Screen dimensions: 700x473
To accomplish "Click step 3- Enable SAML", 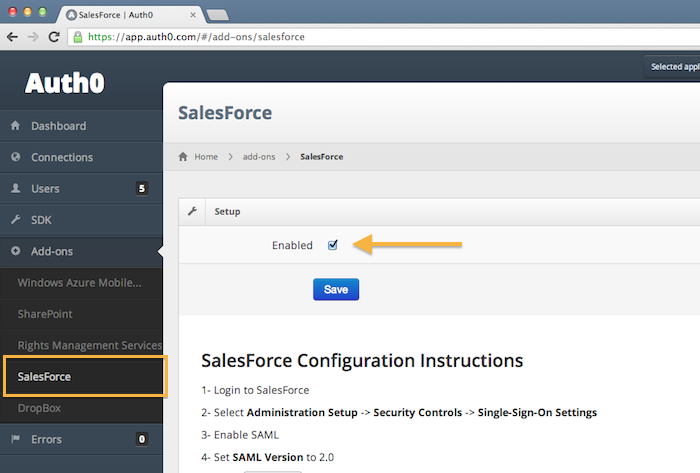I will coord(240,435).
